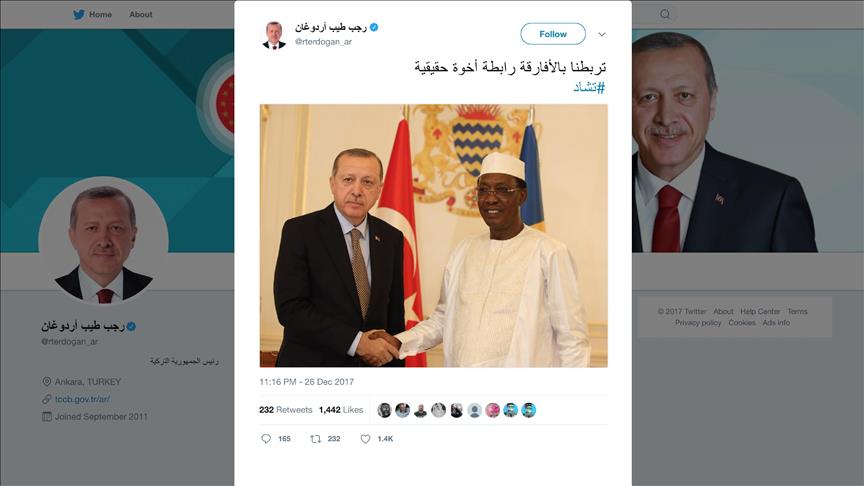
Task: View the 1,442 Likes list
Action: [x=341, y=410]
